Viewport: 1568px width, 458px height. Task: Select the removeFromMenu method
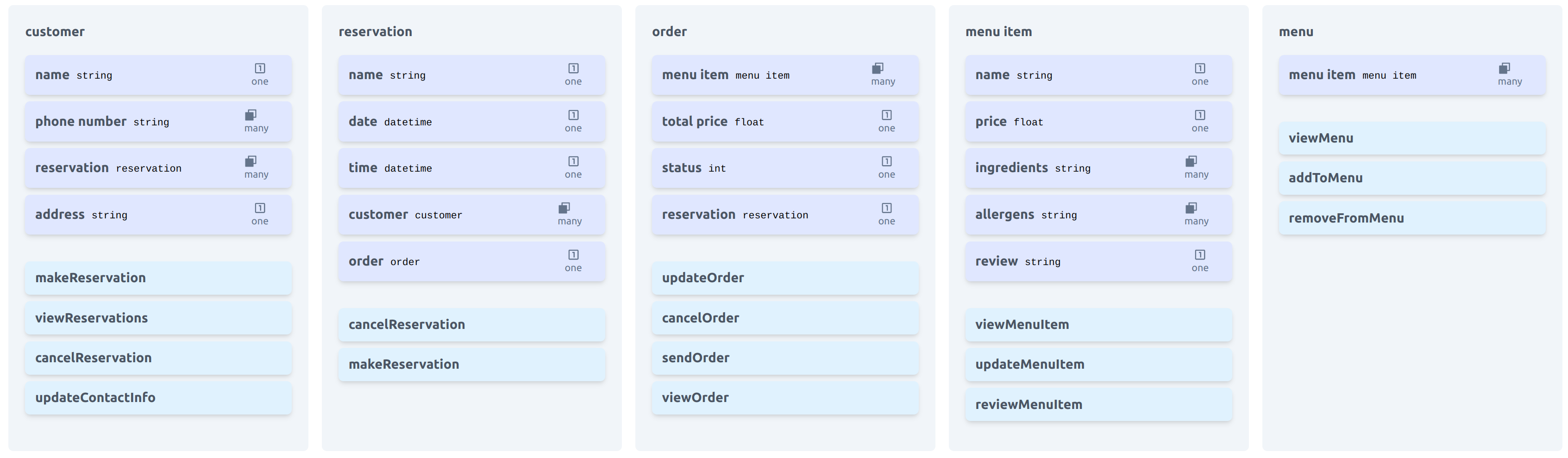click(x=1411, y=218)
